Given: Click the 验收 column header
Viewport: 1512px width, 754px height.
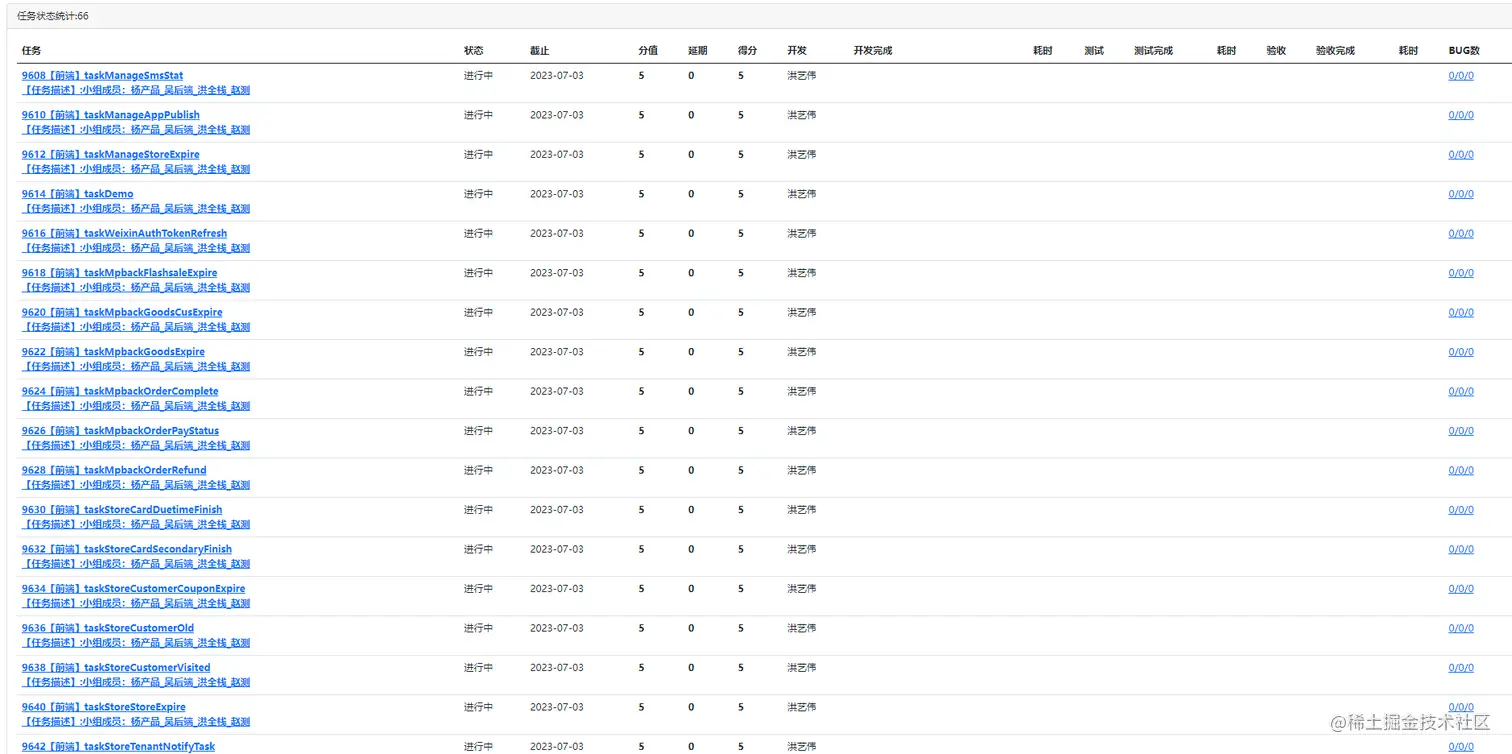Looking at the screenshot, I should coord(1276,51).
